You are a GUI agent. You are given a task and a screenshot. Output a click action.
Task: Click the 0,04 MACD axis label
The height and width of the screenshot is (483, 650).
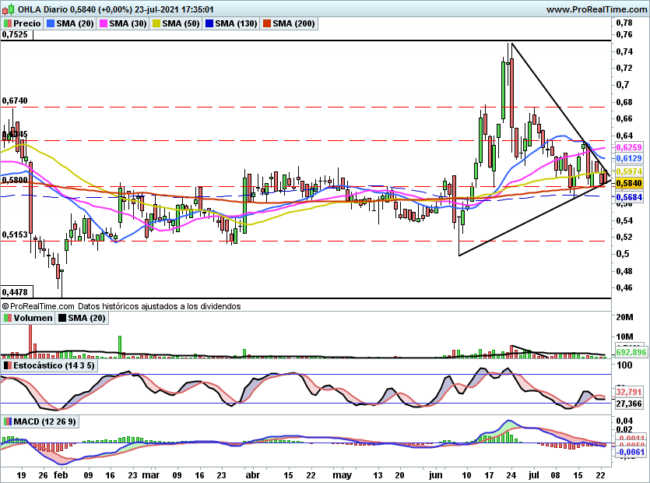[x=624, y=421]
